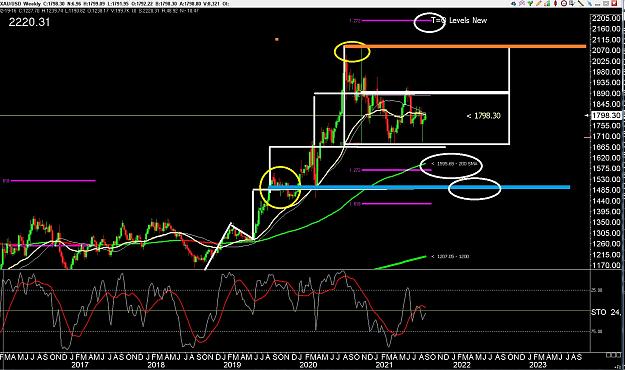Click the red candle-shaped icon in toolbar
625x370 pixels.
coord(556,3)
